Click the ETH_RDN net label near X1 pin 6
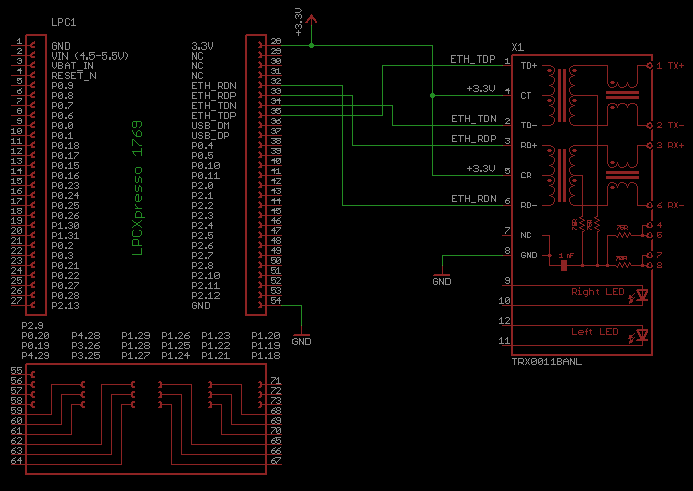The width and height of the screenshot is (693, 491). pos(473,198)
